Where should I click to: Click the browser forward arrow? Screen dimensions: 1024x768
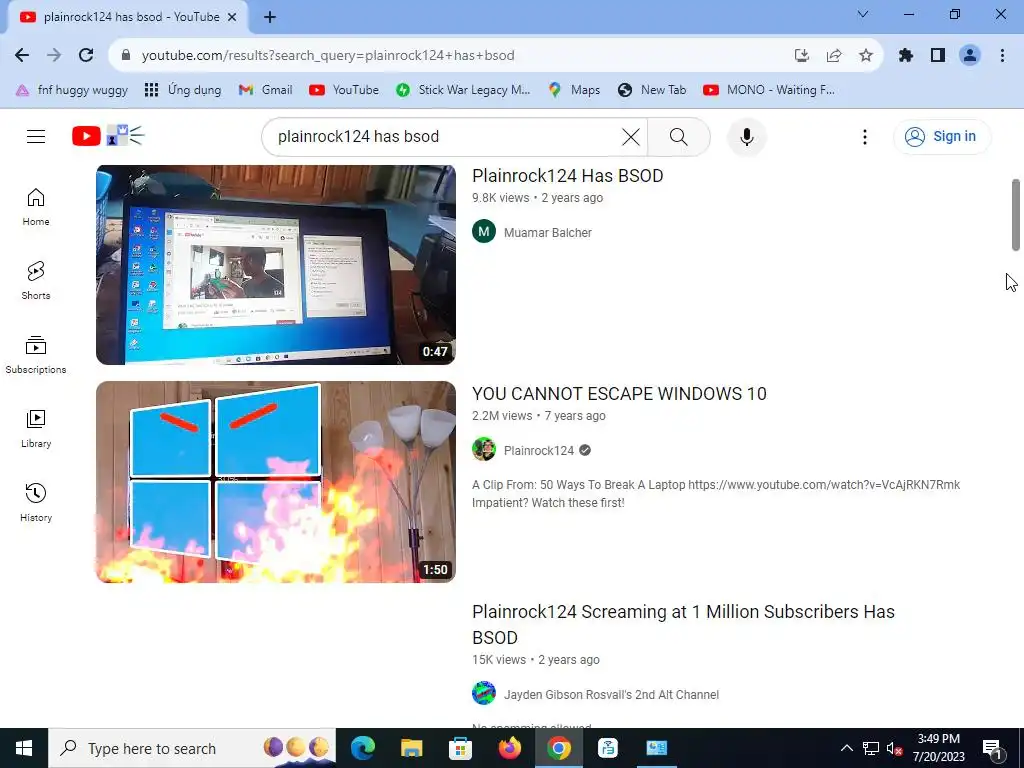pyautogui.click(x=54, y=56)
